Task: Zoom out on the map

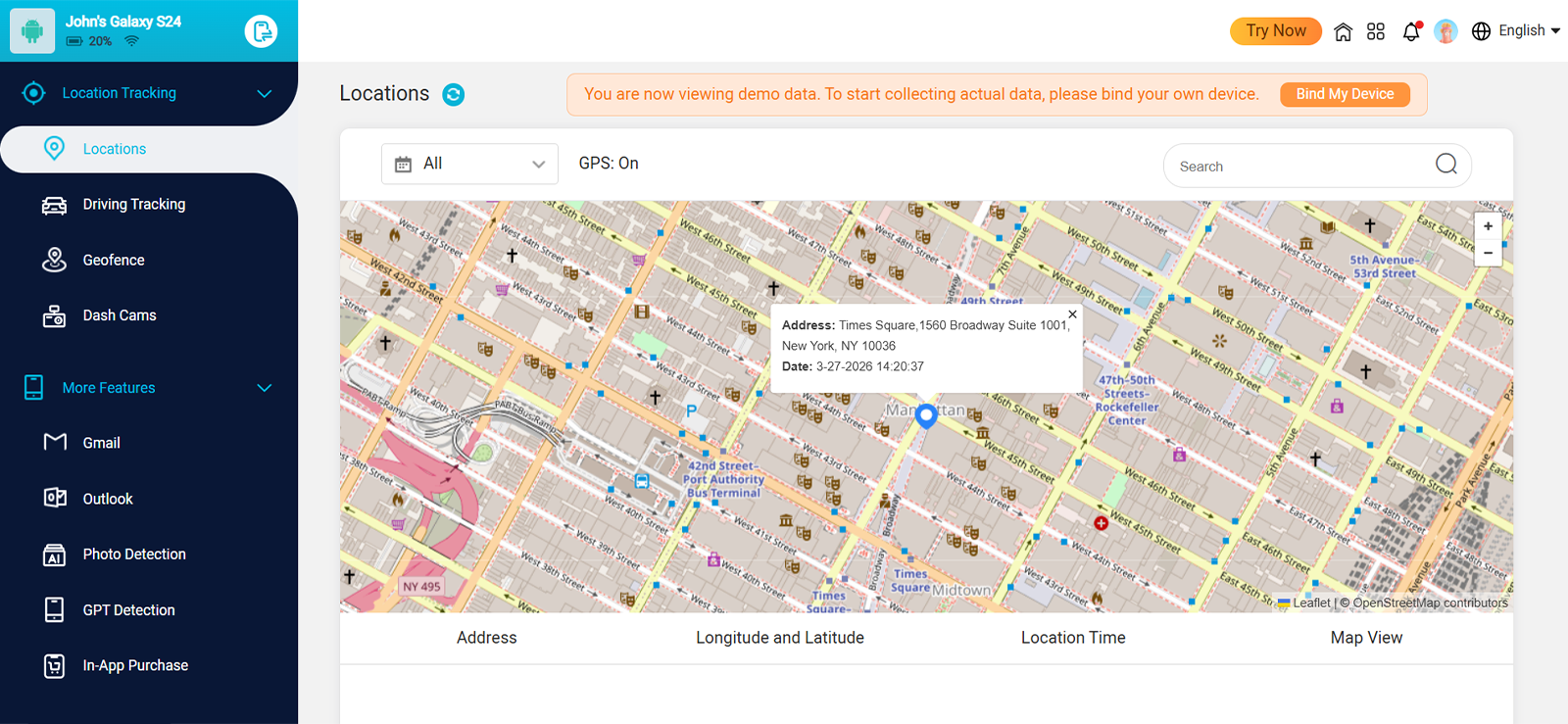Action: click(1488, 253)
